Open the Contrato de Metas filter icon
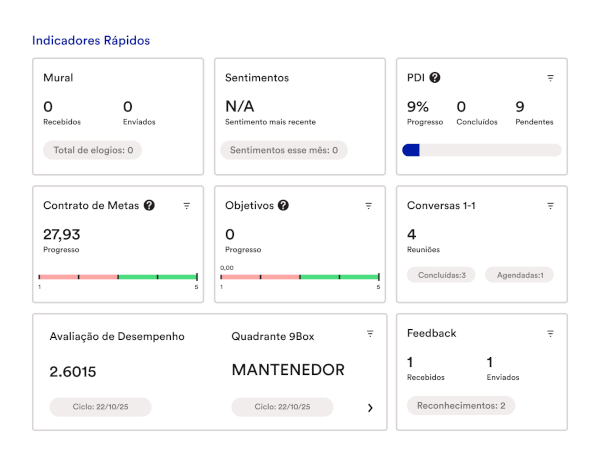Image resolution: width=600 pixels, height=463 pixels. 187,206
